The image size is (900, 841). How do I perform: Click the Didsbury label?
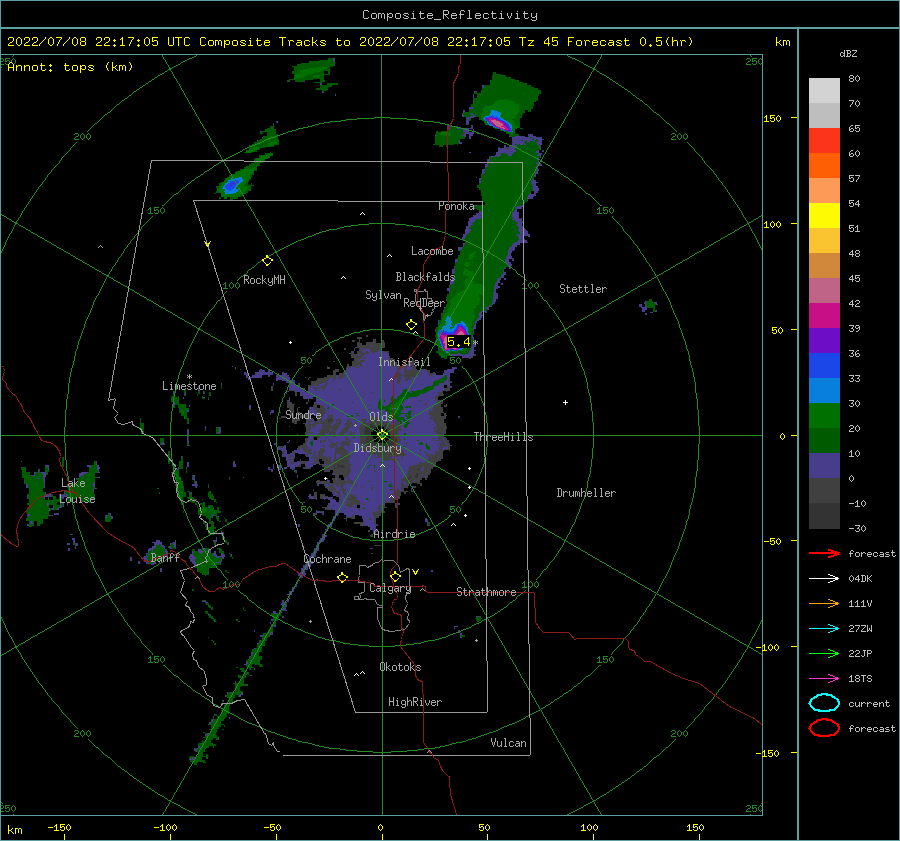tap(377, 448)
